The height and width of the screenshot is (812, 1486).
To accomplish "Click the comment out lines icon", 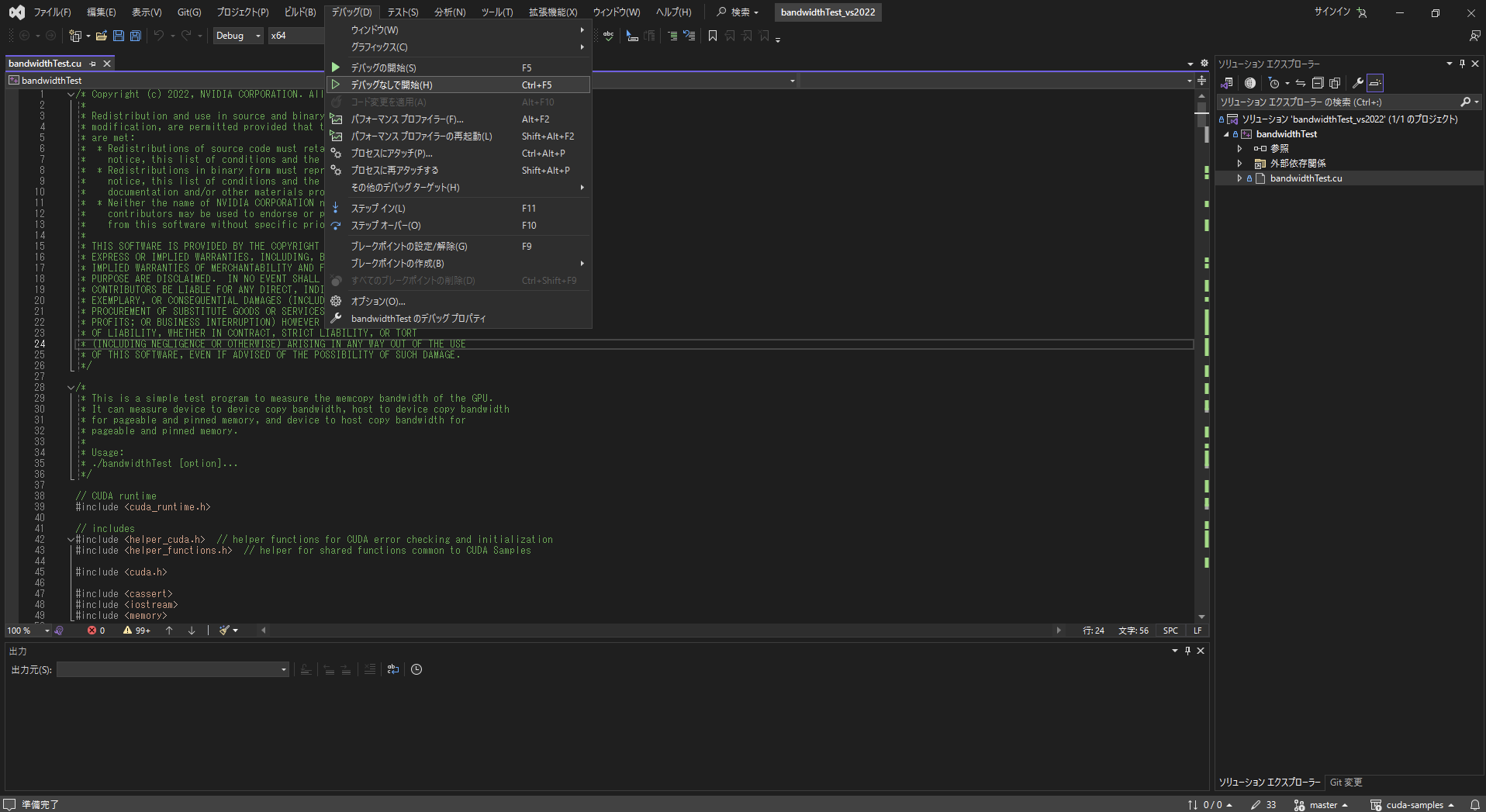I will click(672, 36).
